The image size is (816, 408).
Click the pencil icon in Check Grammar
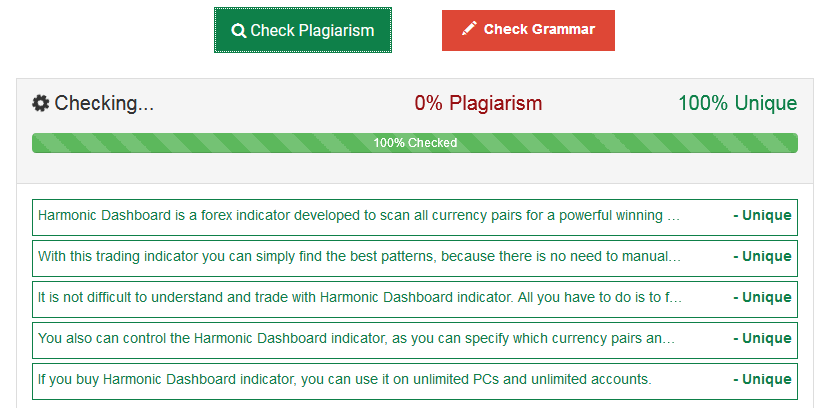click(x=469, y=29)
